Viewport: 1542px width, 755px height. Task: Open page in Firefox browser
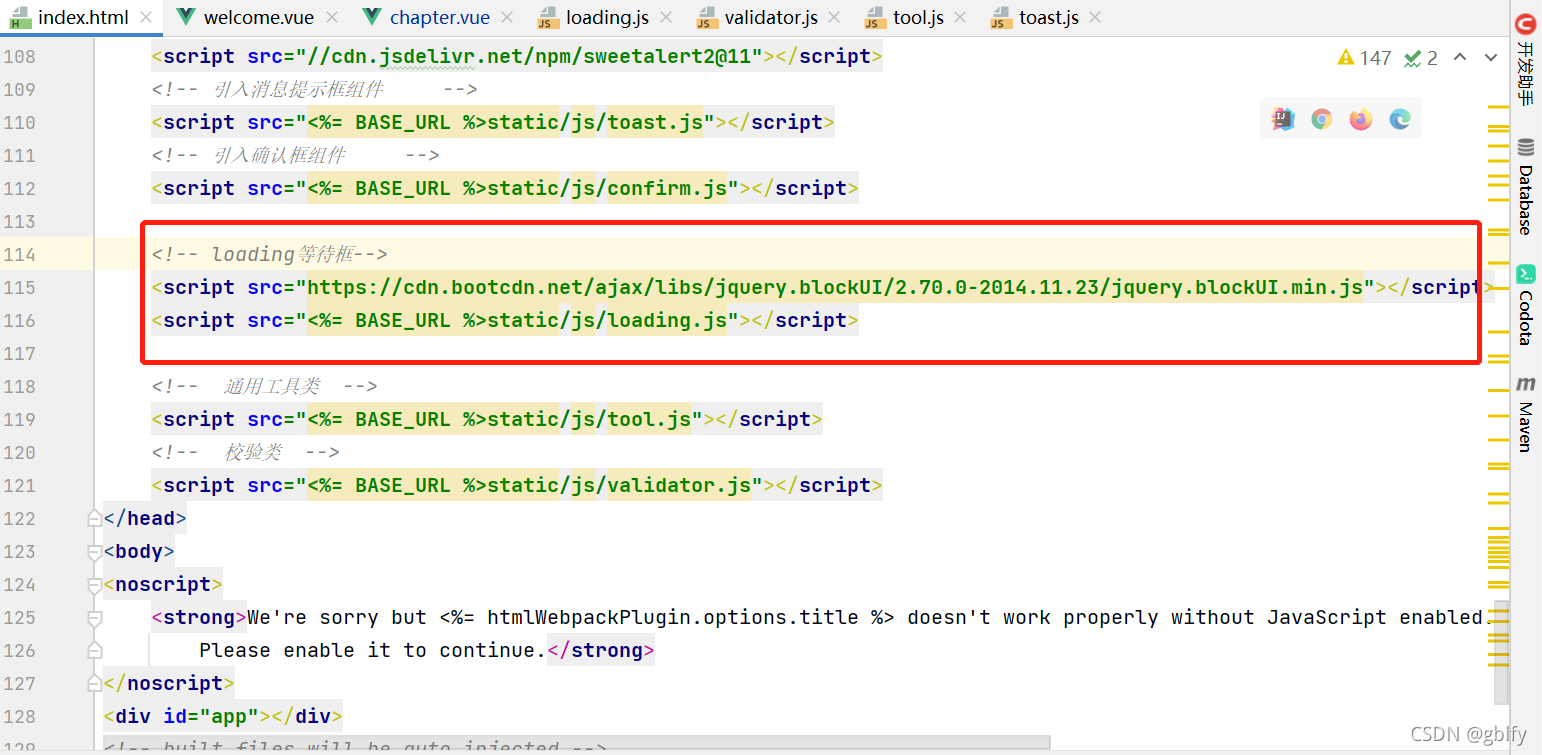point(1361,119)
